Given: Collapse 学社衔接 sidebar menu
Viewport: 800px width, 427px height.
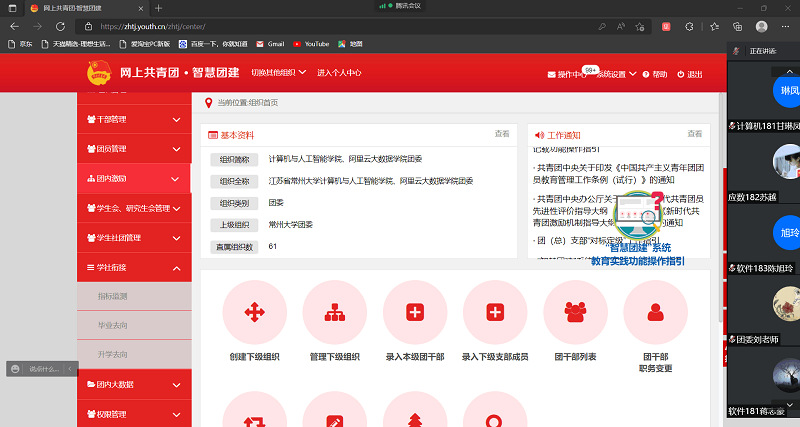Looking at the screenshot, I should [x=134, y=267].
